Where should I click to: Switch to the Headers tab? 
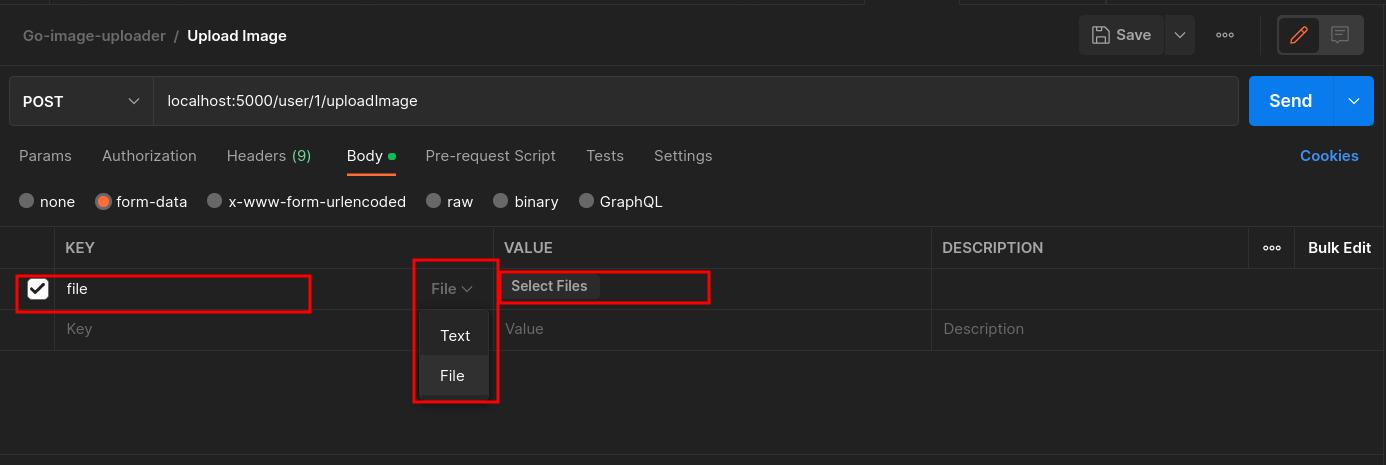coord(268,156)
